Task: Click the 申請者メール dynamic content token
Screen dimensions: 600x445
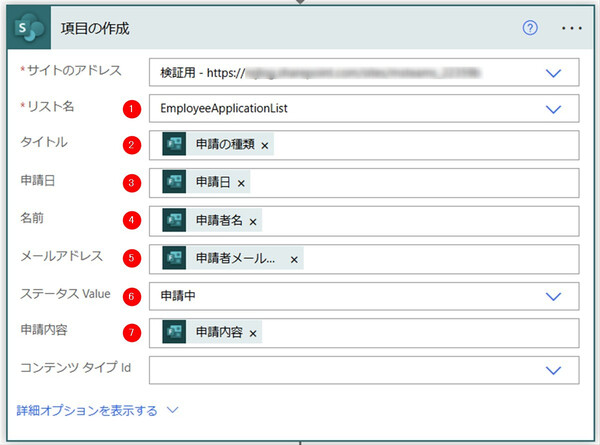Action: (233, 258)
